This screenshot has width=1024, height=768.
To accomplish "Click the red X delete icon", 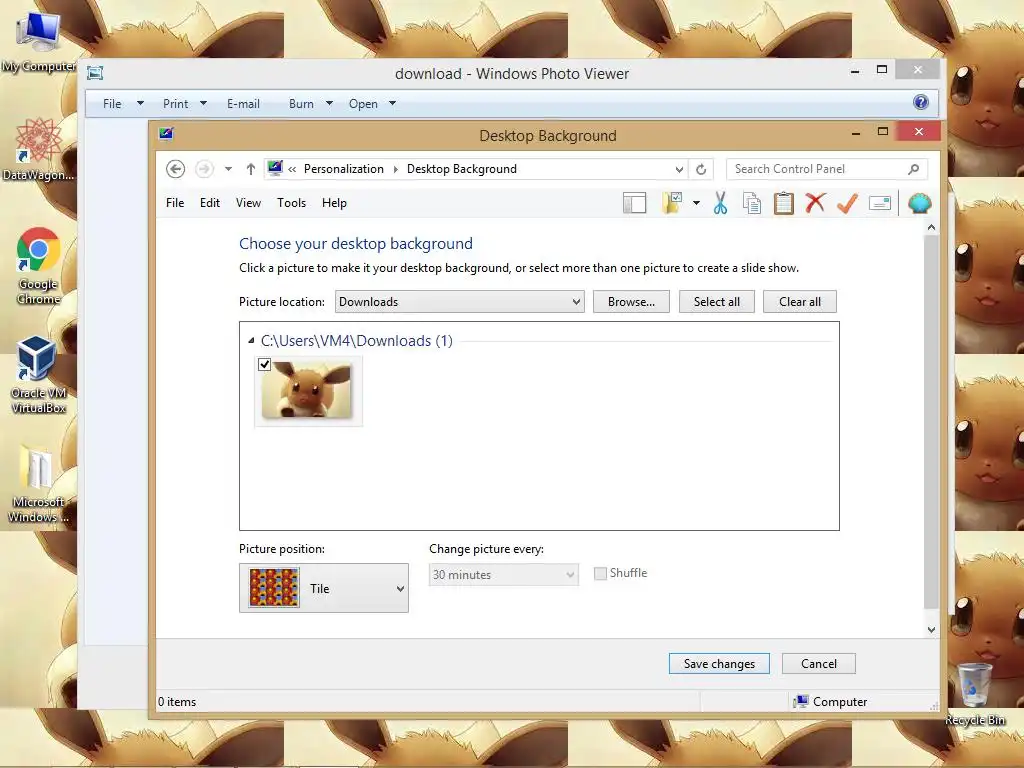I will point(815,203).
